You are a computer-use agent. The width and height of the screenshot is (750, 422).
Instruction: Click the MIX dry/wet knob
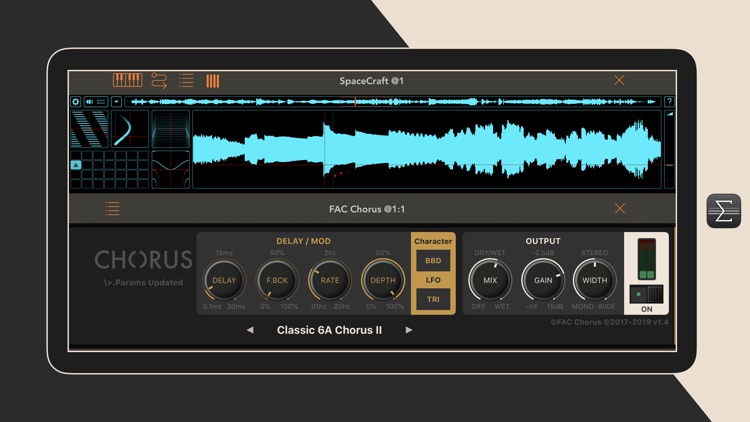pyautogui.click(x=490, y=280)
